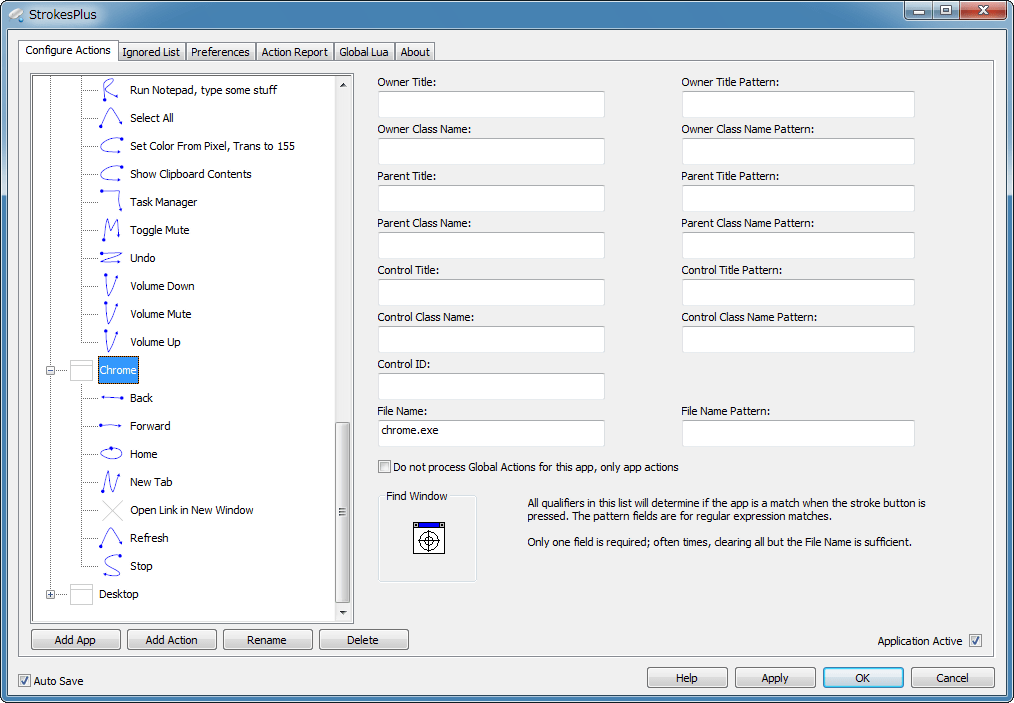Click the Forward gesture icon under Chrome
1014x703 pixels.
point(111,426)
